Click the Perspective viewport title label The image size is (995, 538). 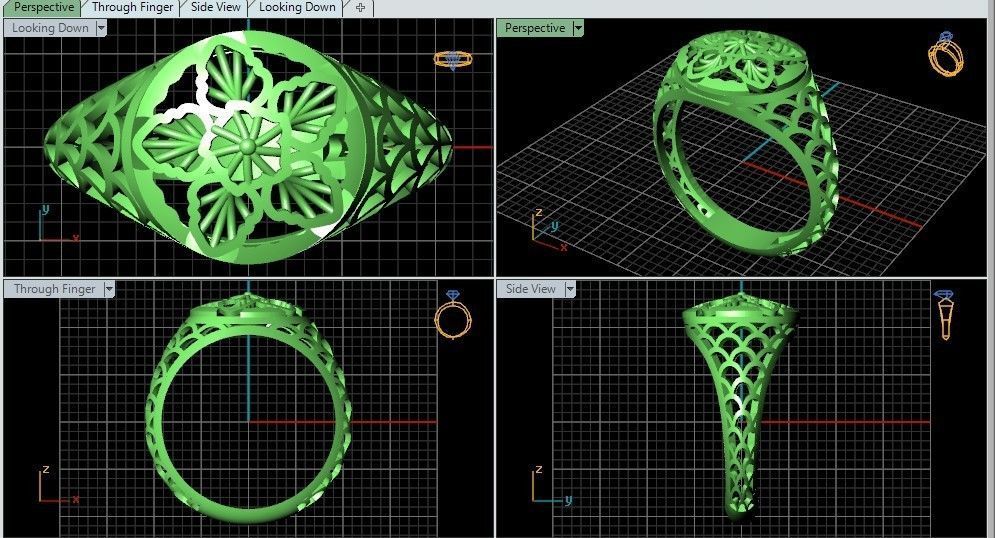[x=534, y=28]
